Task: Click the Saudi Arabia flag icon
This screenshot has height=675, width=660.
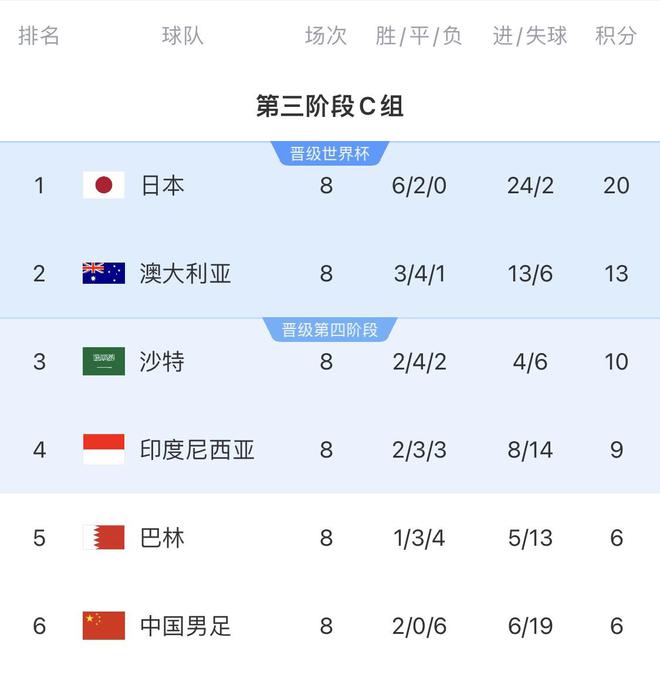Action: 103,361
